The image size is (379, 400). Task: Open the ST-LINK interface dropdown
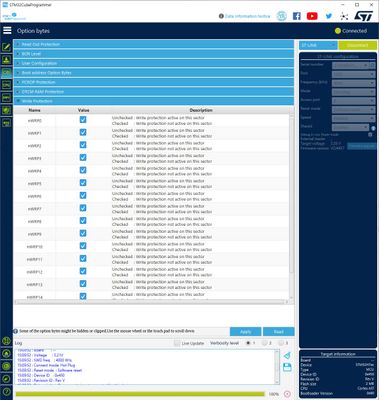click(x=318, y=45)
